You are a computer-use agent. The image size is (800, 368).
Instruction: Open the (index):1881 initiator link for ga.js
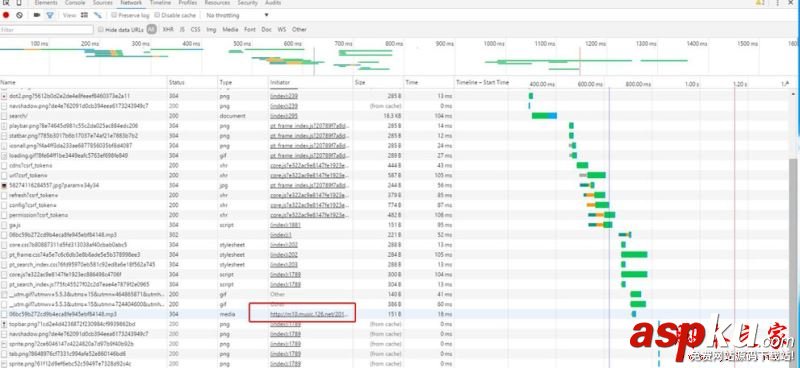point(285,225)
